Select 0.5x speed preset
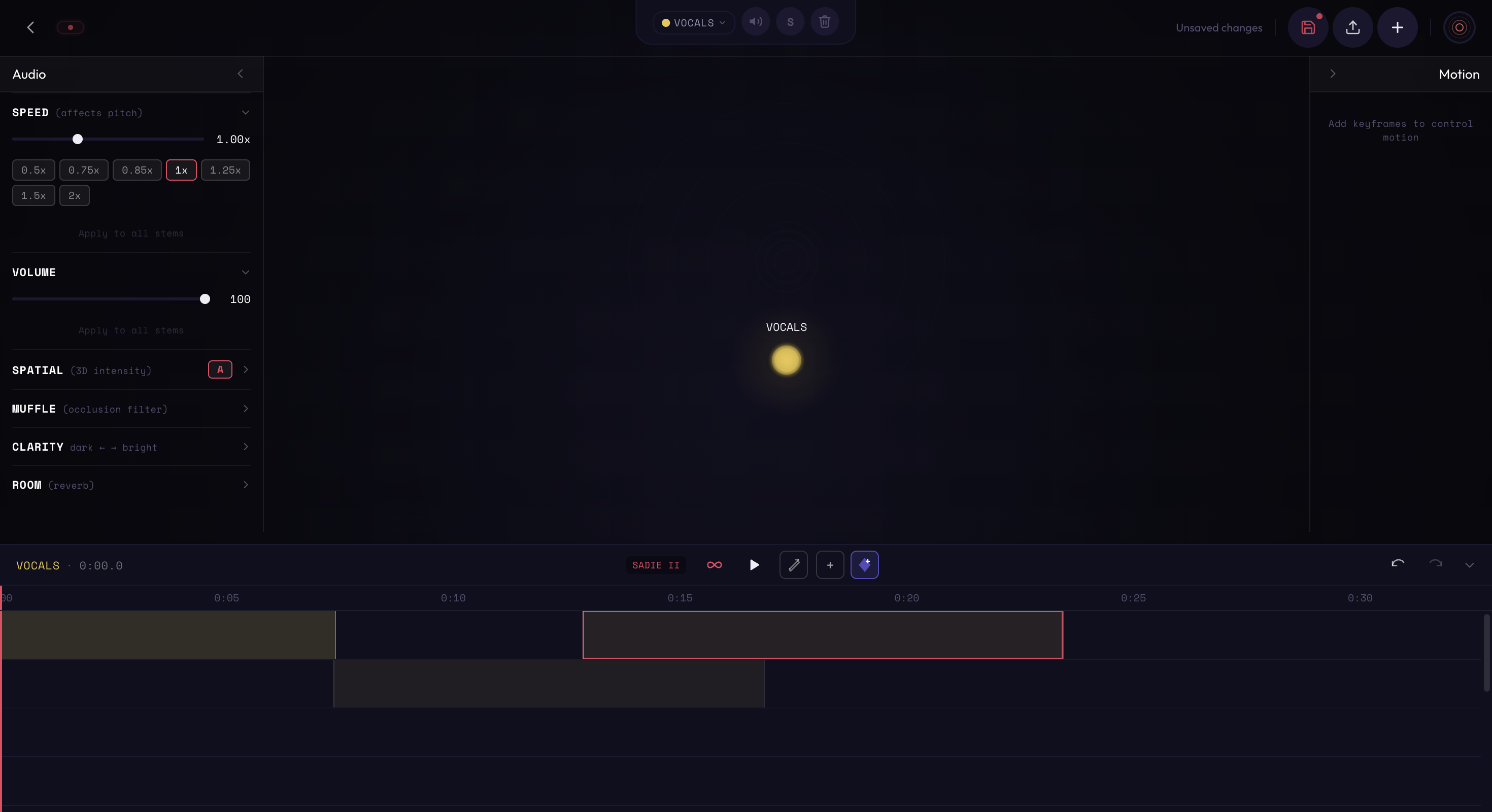Viewport: 1492px width, 812px height. pos(33,171)
